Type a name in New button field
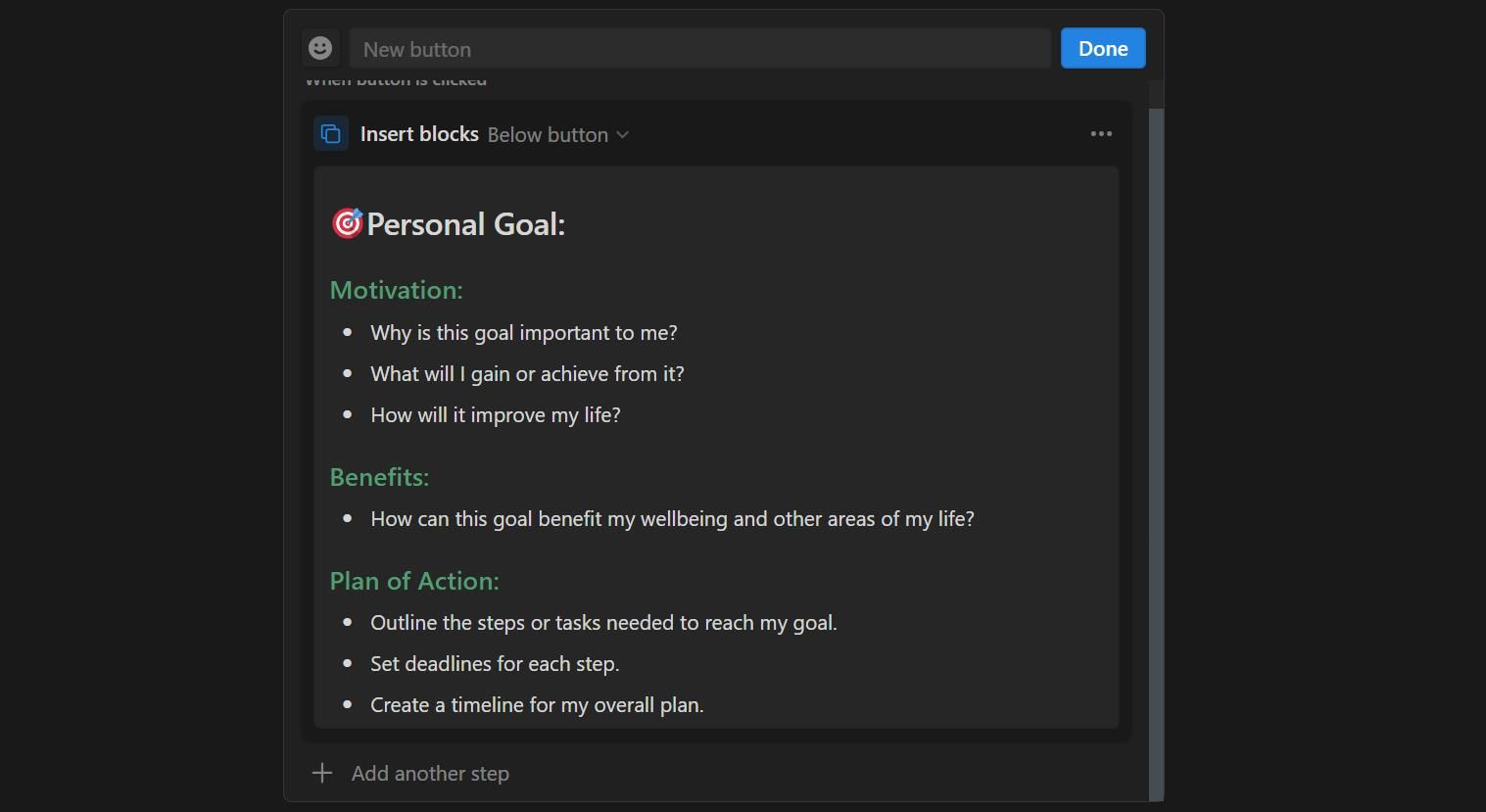Viewport: 1486px width, 812px height. point(699,49)
